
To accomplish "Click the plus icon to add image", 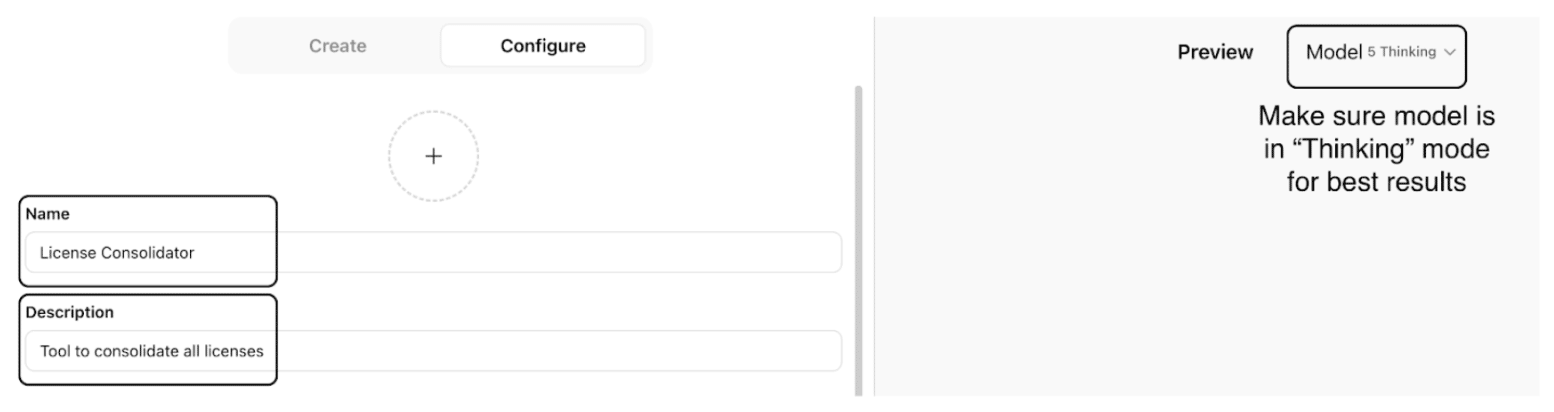I will tap(433, 157).
